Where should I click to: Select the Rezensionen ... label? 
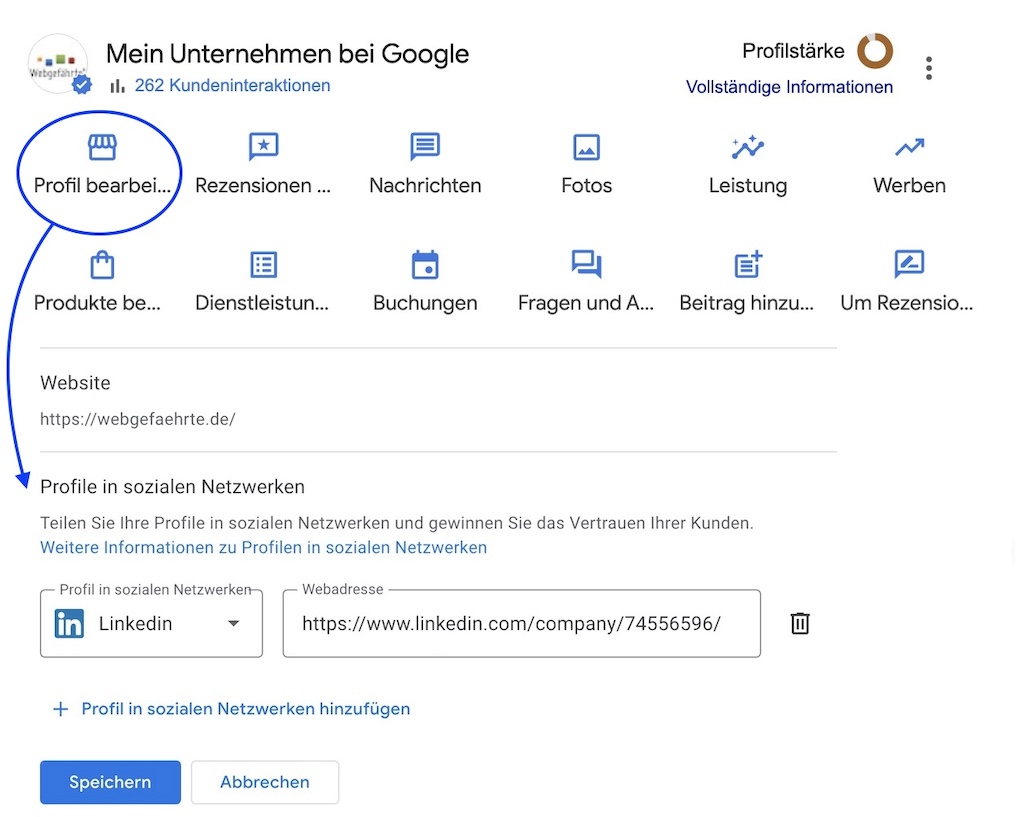click(263, 185)
